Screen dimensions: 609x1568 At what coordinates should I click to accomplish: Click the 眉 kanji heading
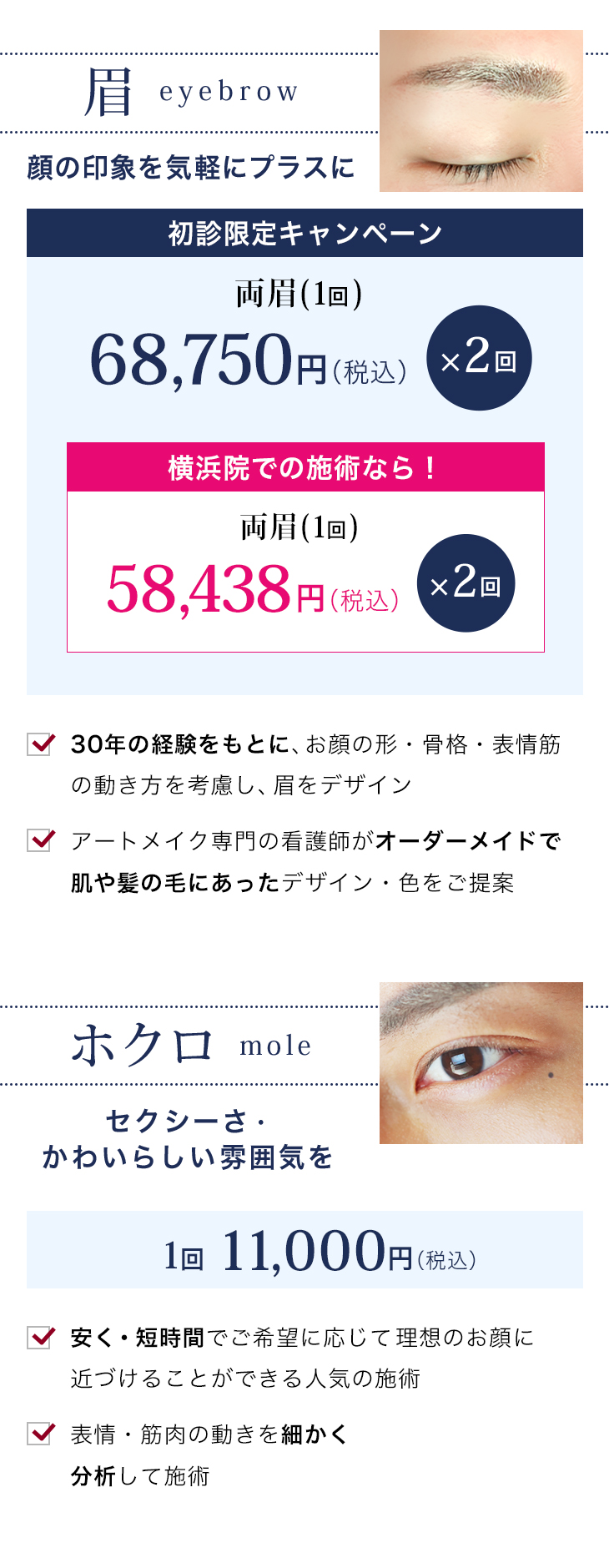[x=108, y=92]
